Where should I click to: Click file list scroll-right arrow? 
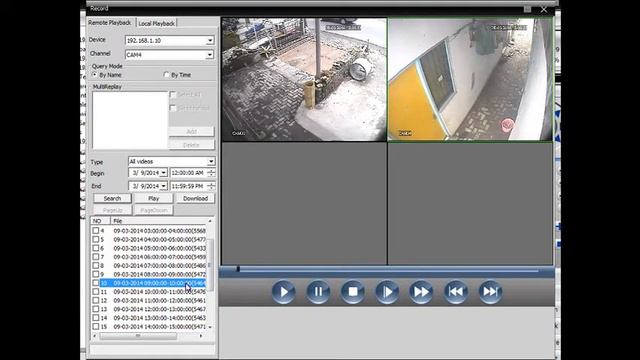(x=201, y=336)
